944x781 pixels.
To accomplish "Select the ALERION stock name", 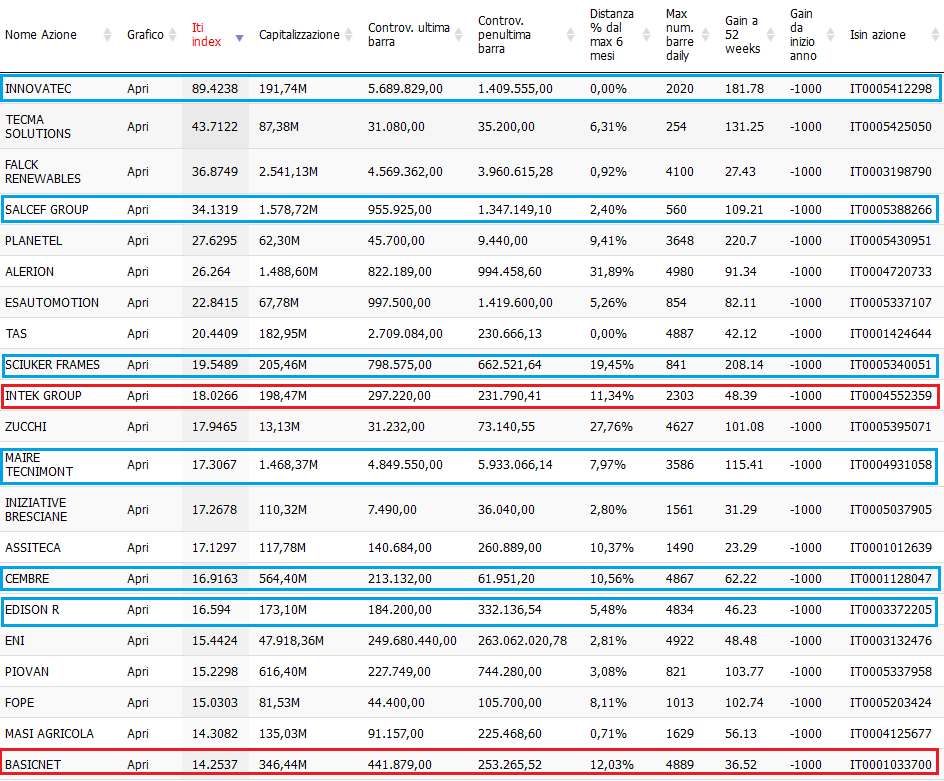I will [x=30, y=272].
